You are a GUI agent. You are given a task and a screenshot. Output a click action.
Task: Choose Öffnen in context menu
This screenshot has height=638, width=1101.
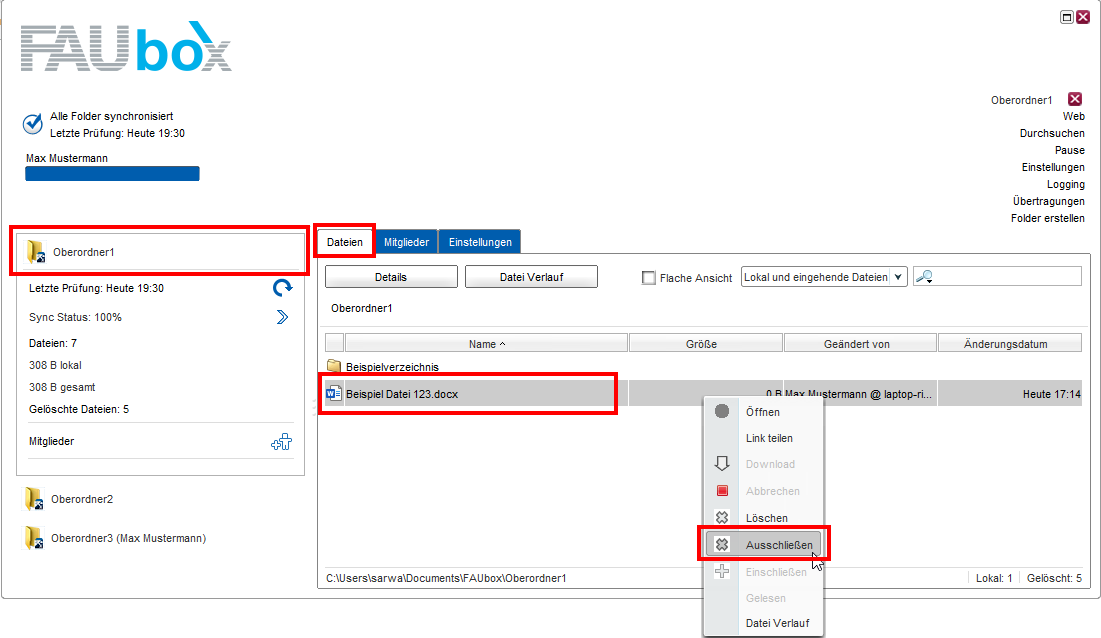coord(763,412)
